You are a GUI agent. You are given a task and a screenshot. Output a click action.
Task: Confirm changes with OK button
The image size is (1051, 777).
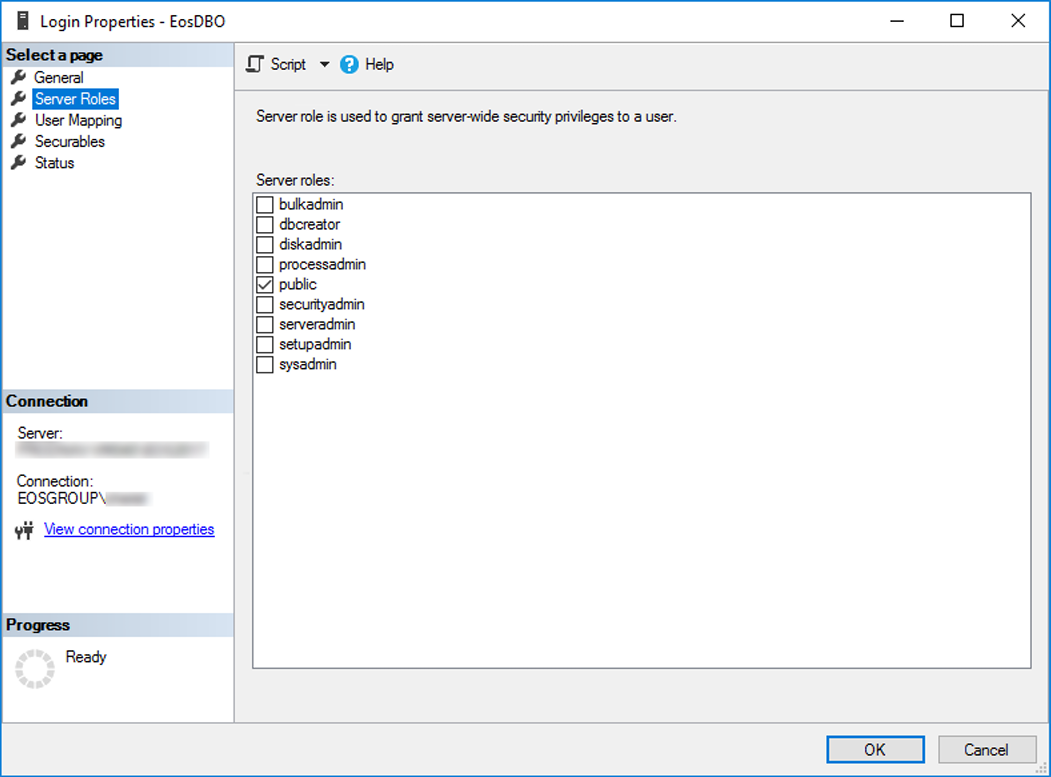point(875,750)
